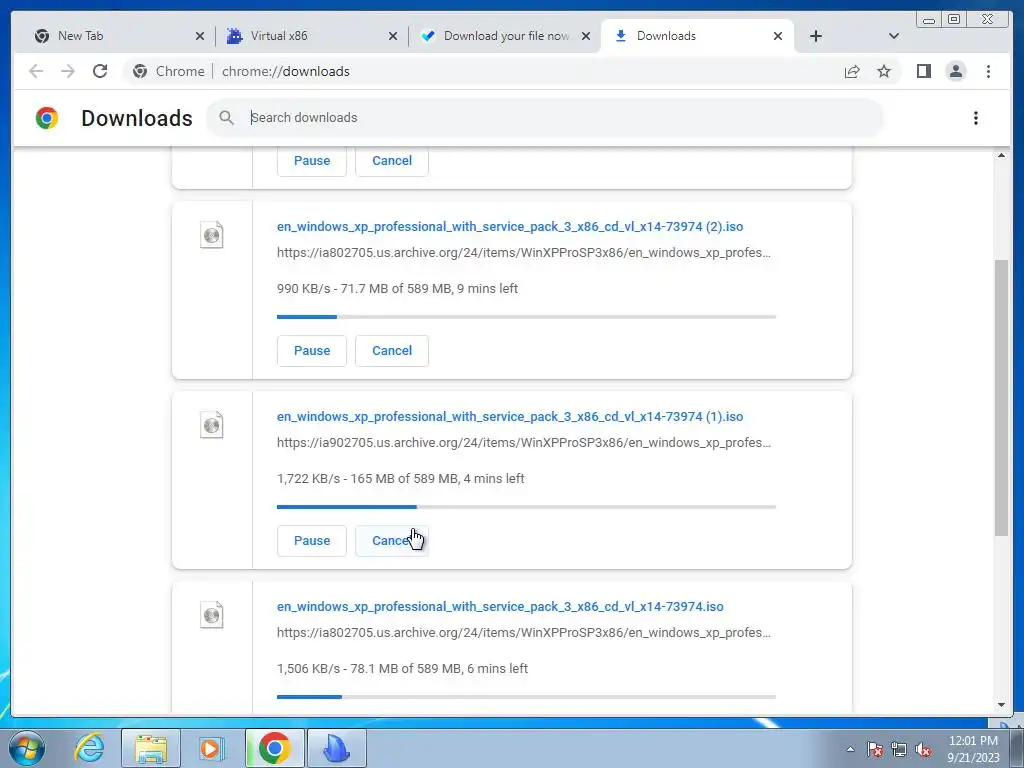
Task: Click the ia802705 source URL under (2).iso
Action: pos(524,253)
